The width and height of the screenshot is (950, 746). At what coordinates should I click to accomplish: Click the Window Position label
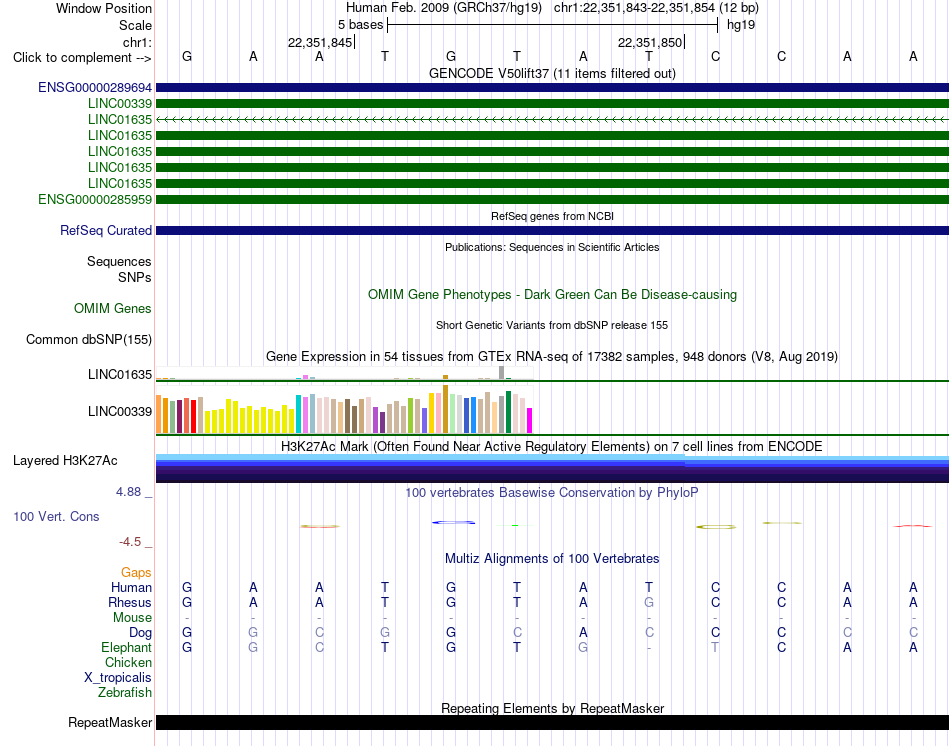coord(104,8)
